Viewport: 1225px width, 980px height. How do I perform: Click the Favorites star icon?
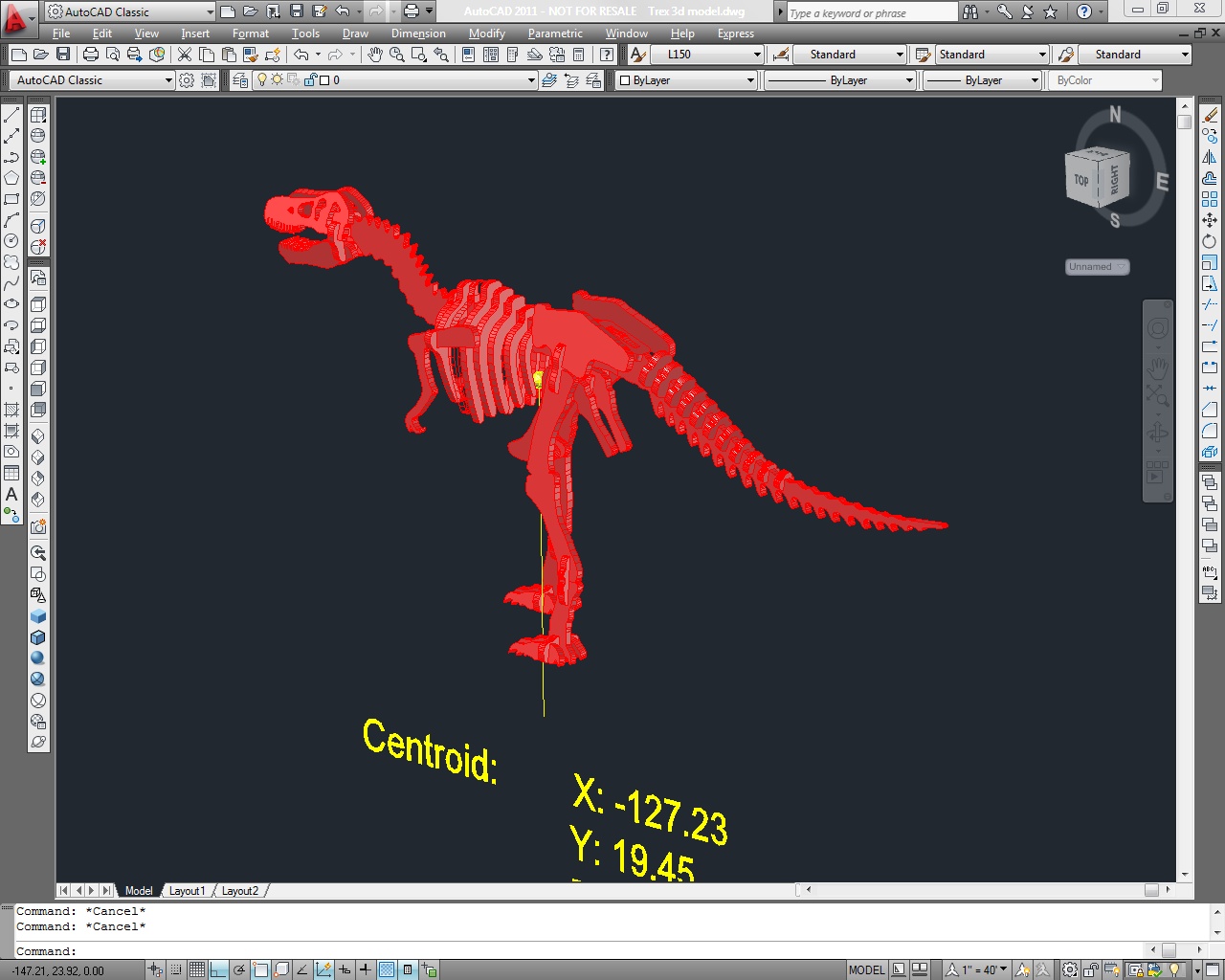click(x=1050, y=11)
